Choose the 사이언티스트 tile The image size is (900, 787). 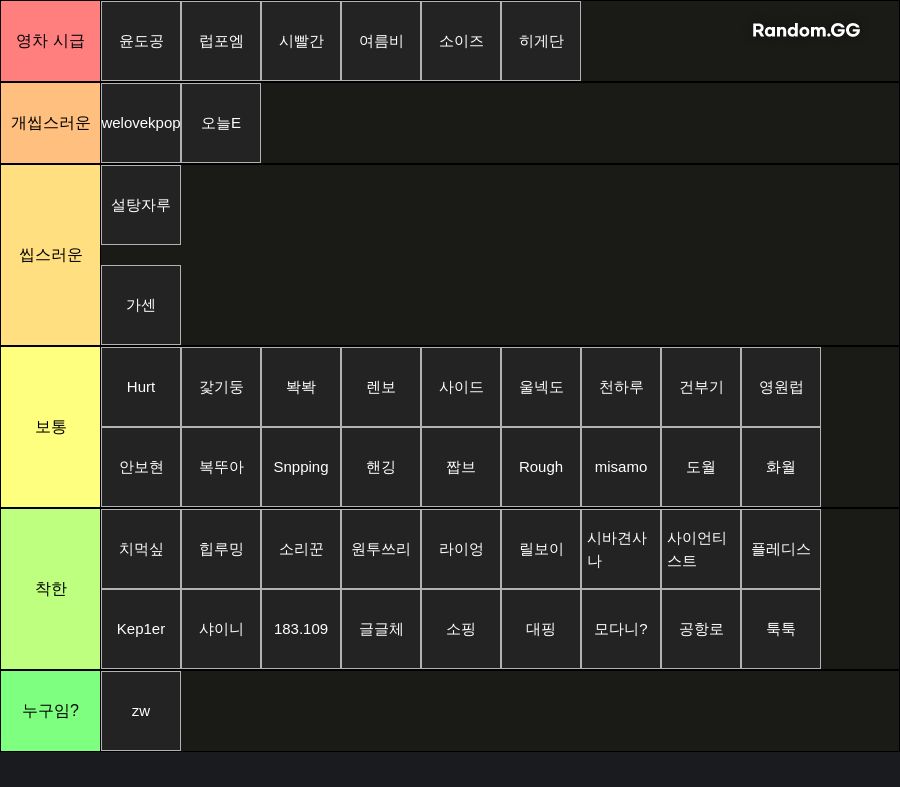coord(701,549)
